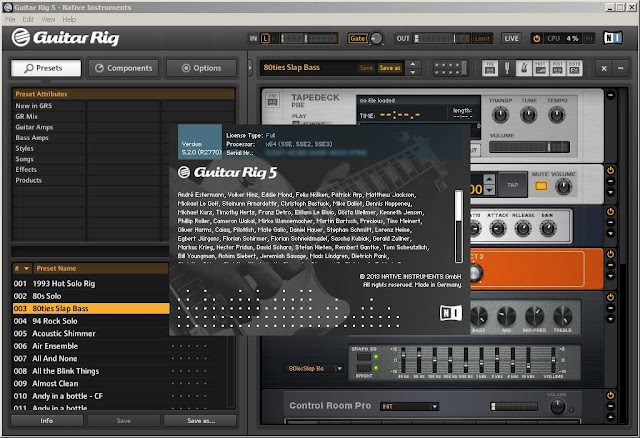
Task: Switch to the Presets tab
Action: pos(46,68)
